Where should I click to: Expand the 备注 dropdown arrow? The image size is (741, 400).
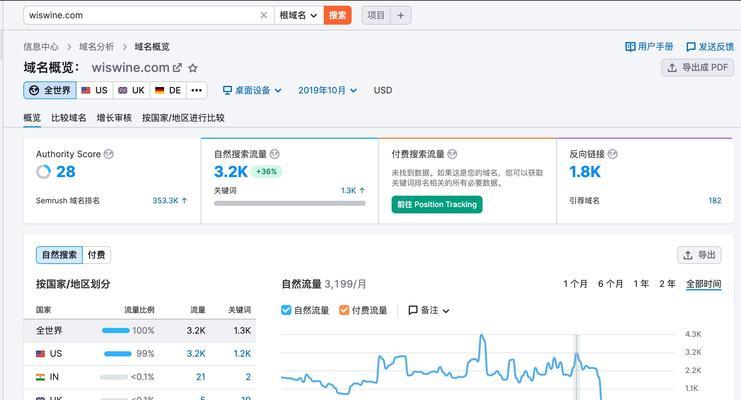pos(446,311)
